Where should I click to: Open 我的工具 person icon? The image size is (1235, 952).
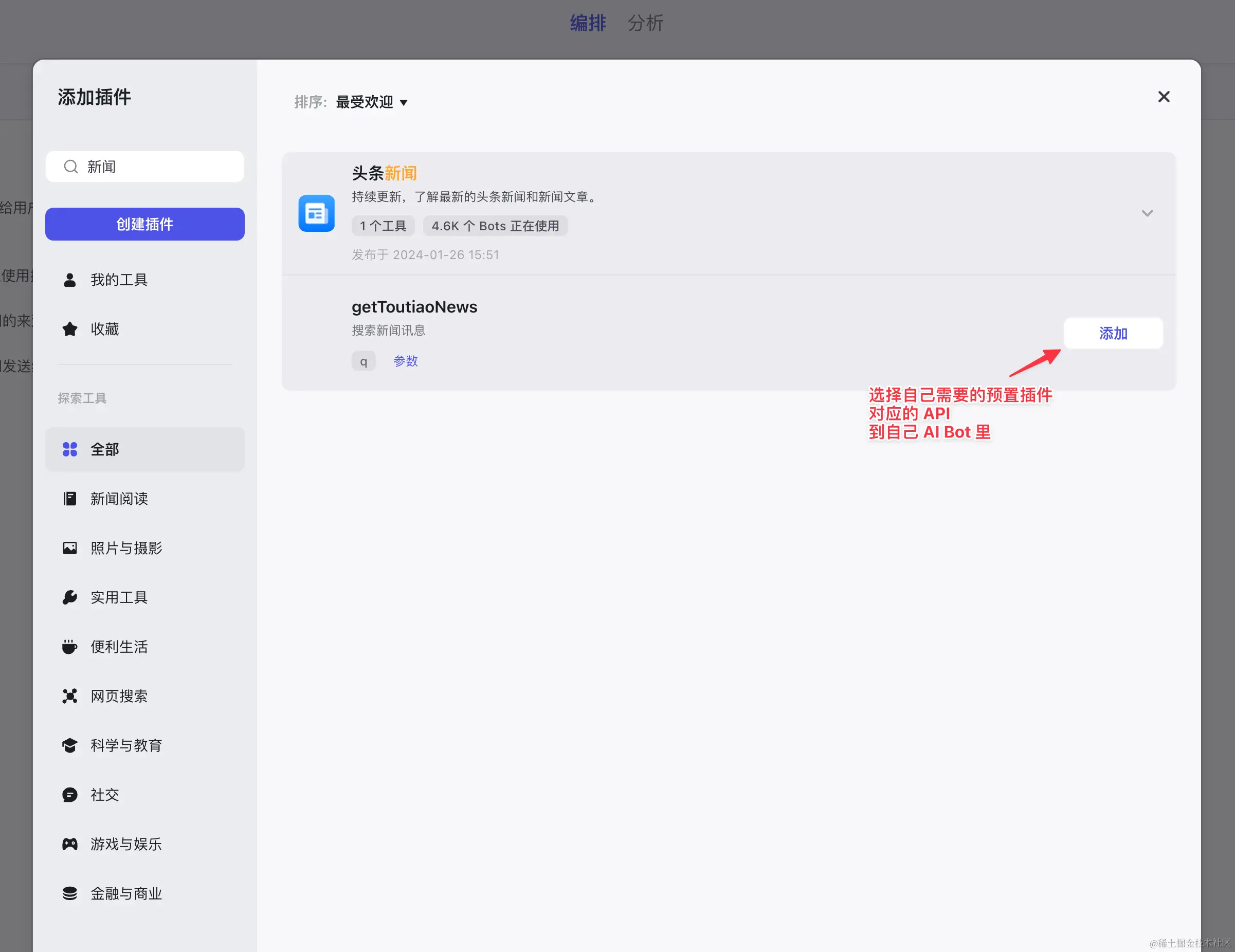point(69,280)
